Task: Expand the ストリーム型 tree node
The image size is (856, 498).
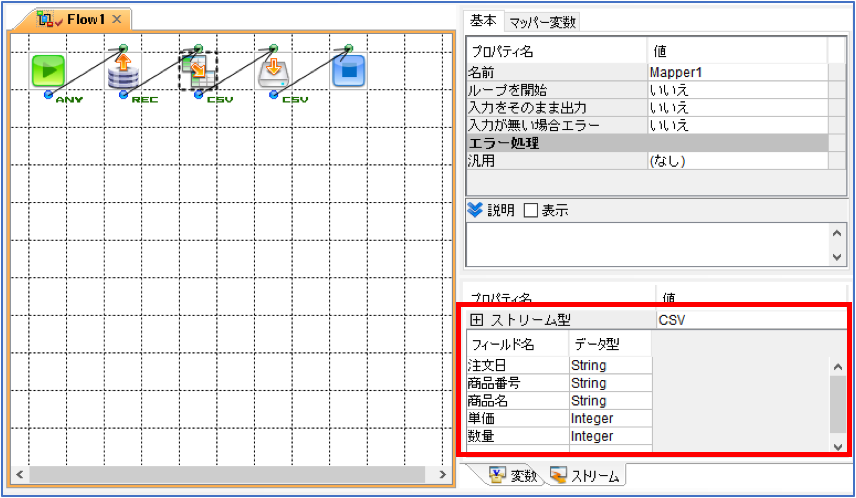Action: point(477,320)
